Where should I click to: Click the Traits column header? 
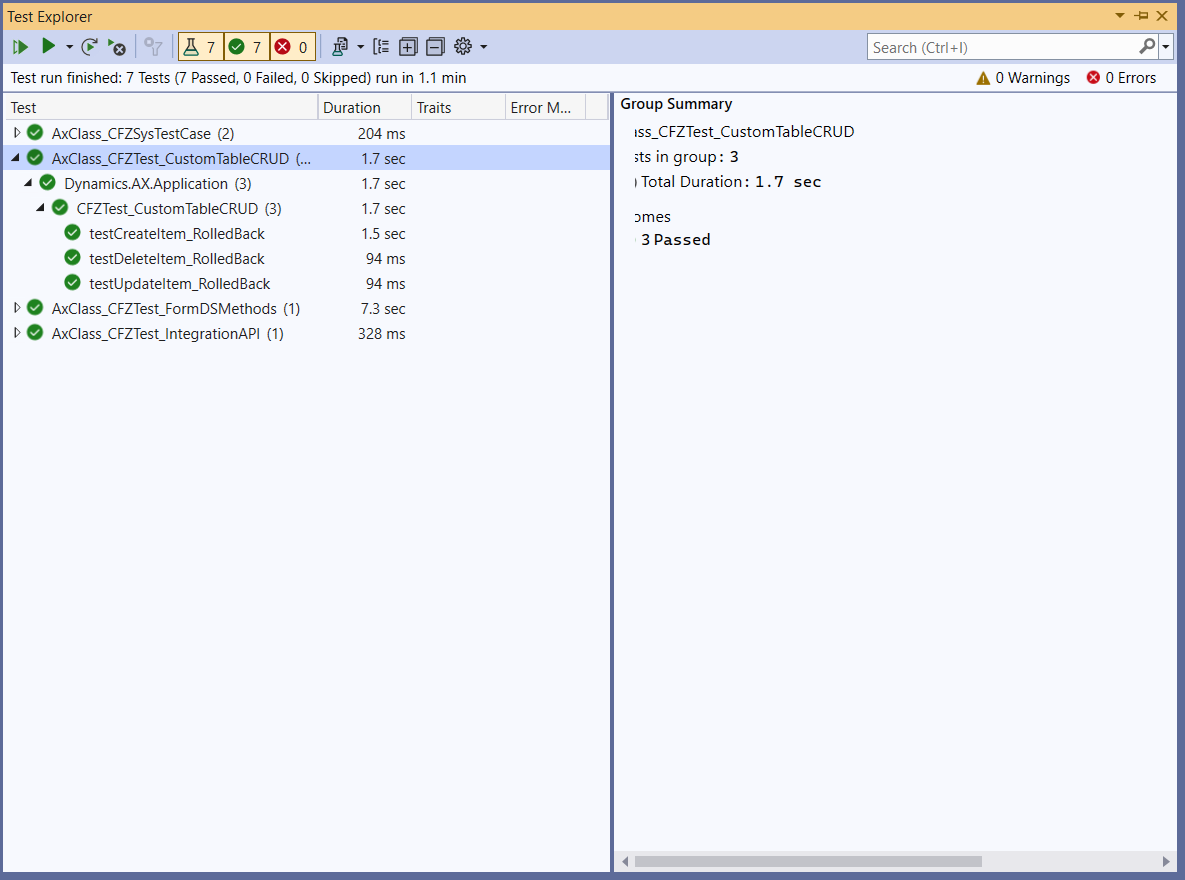tap(434, 108)
